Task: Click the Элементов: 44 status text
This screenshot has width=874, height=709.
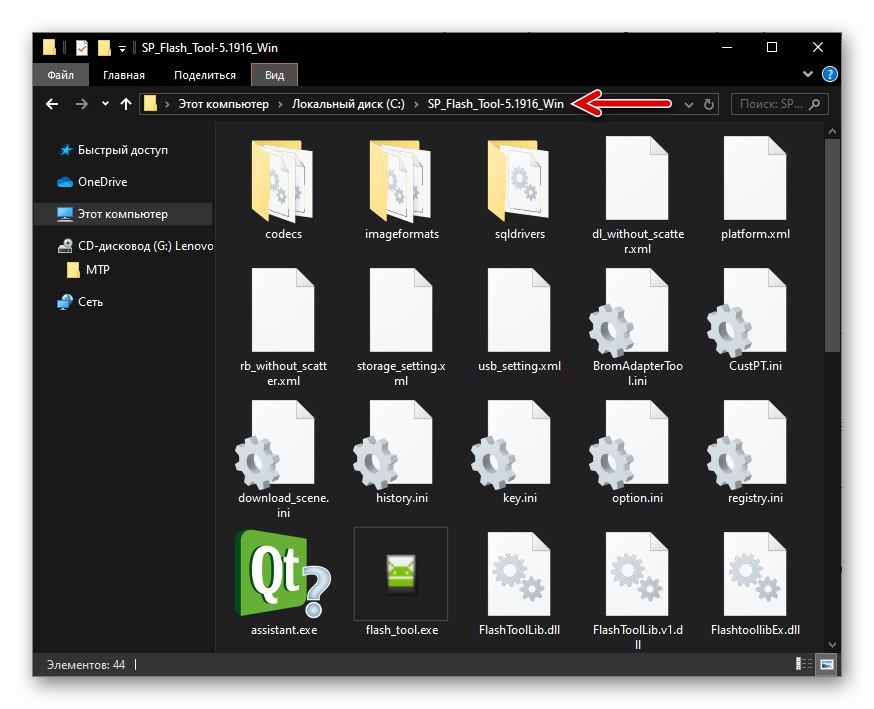Action: pos(86,664)
